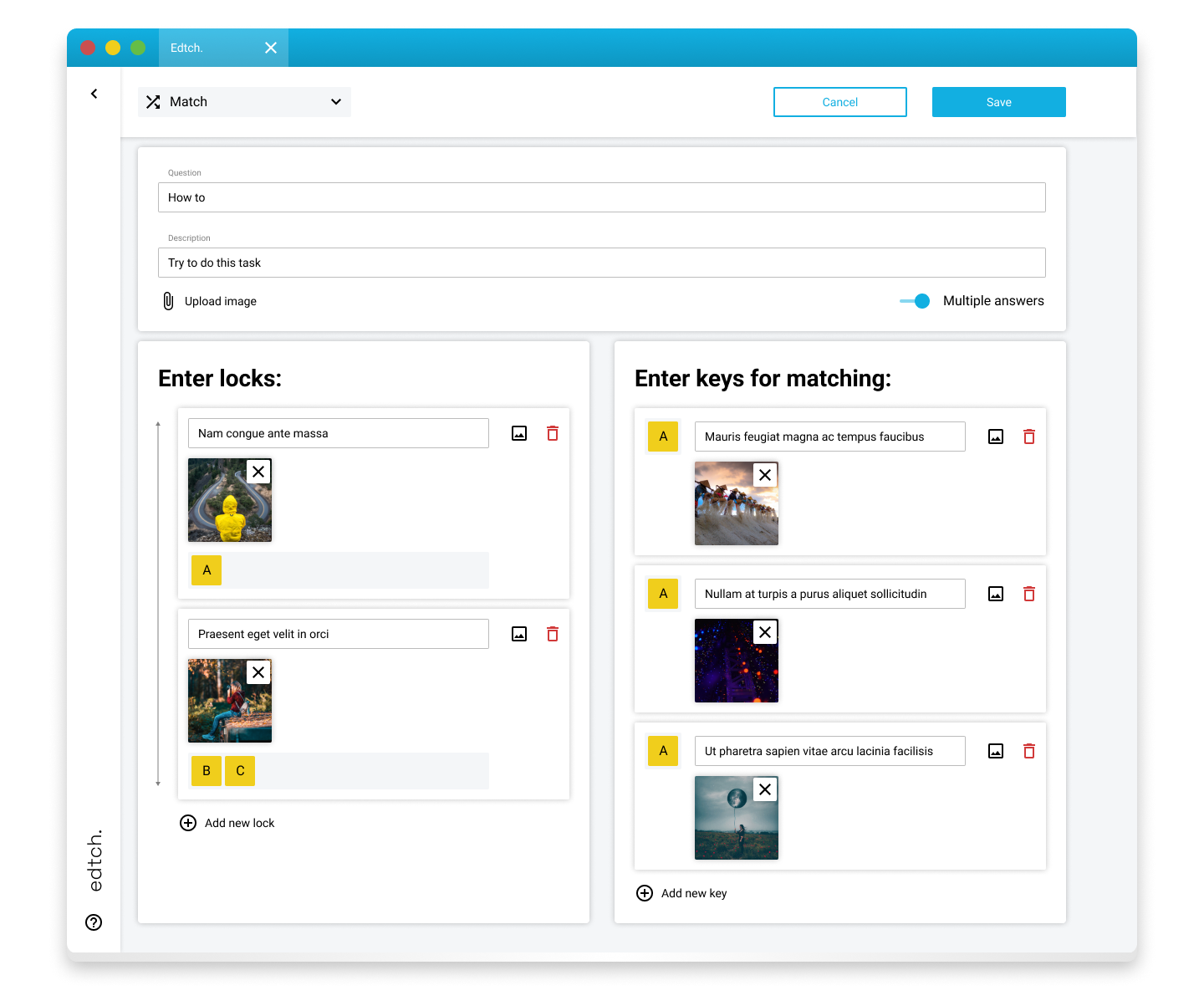Viewport: 1204px width, 1006px height.
Task: Click the shuffle icon next to Match
Action: [x=153, y=101]
